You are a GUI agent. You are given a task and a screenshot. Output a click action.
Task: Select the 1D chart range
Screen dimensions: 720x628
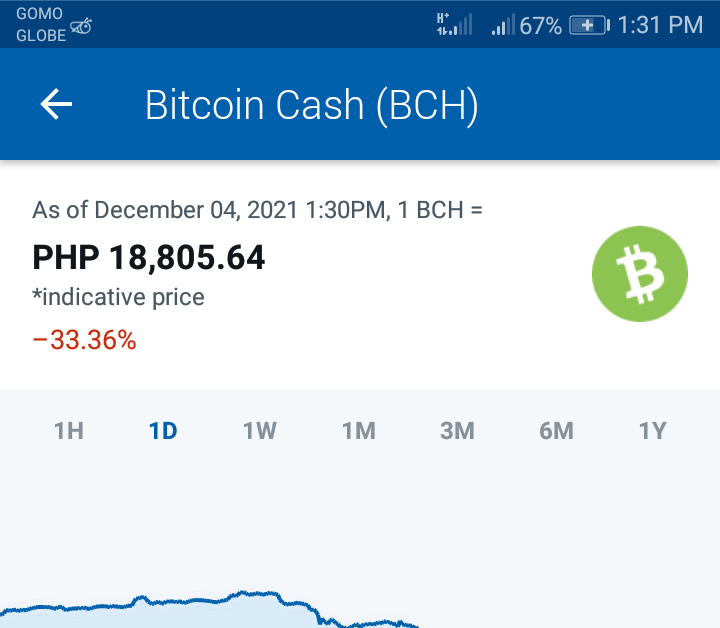[x=163, y=431]
